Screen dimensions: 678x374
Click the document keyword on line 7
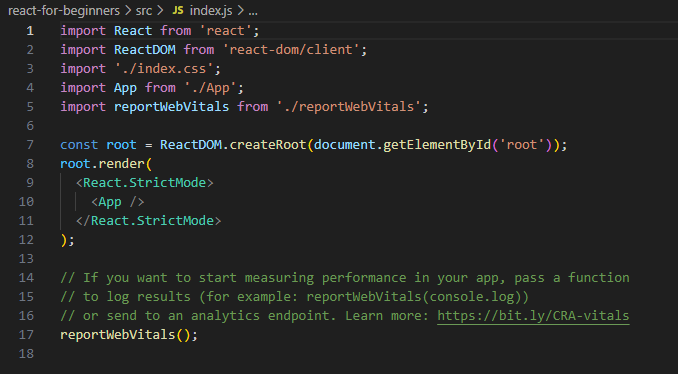345,144
